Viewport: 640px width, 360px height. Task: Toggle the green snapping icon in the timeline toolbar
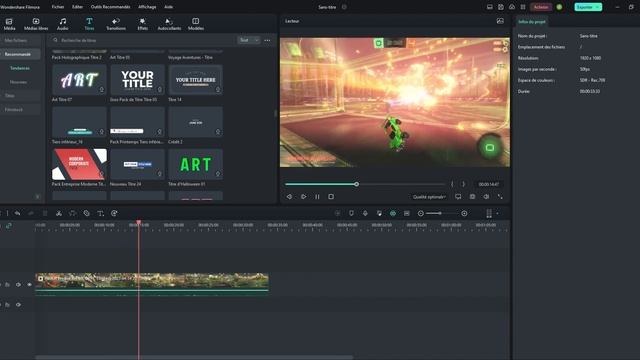393,213
